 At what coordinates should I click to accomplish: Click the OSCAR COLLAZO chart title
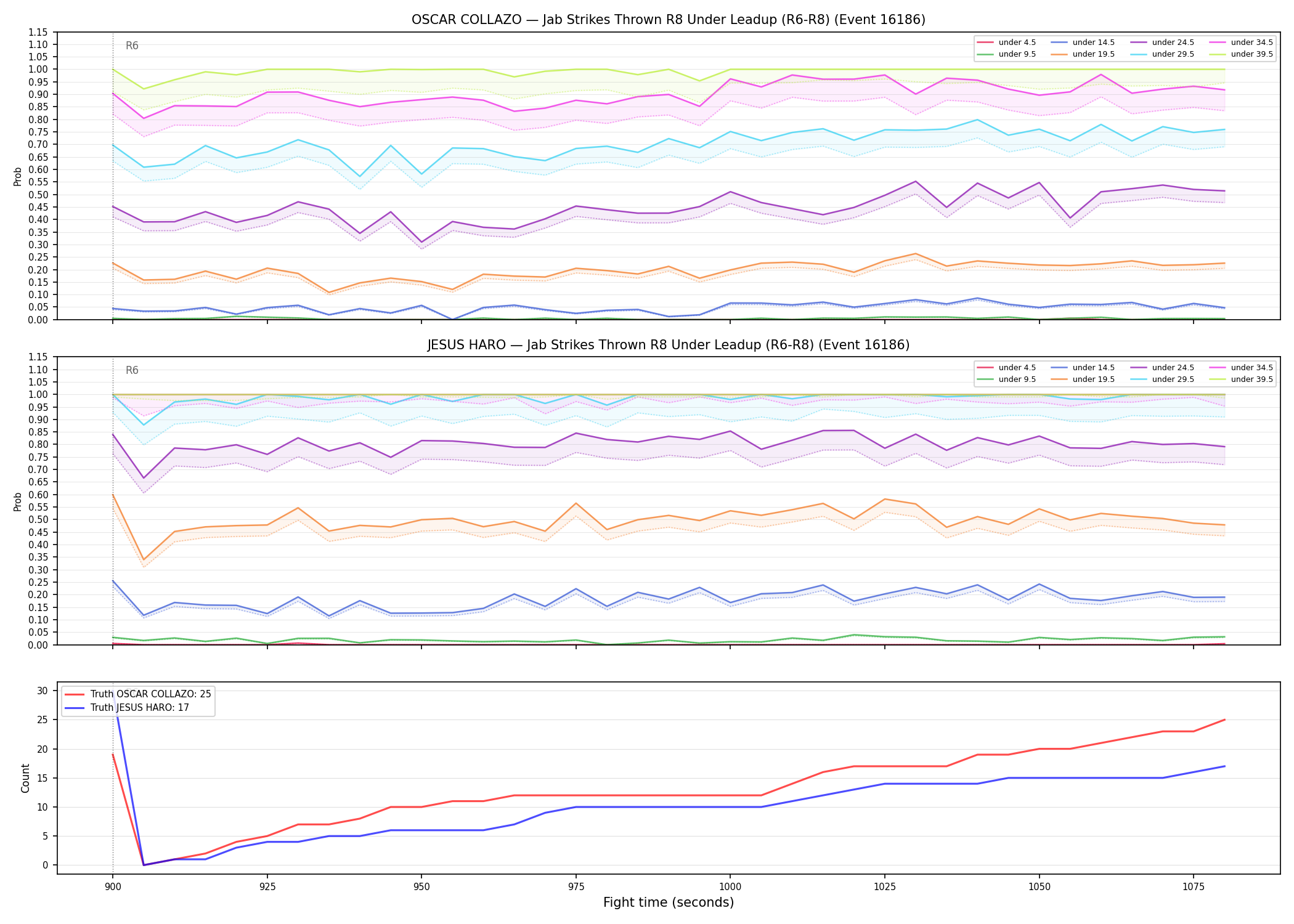tap(669, 20)
